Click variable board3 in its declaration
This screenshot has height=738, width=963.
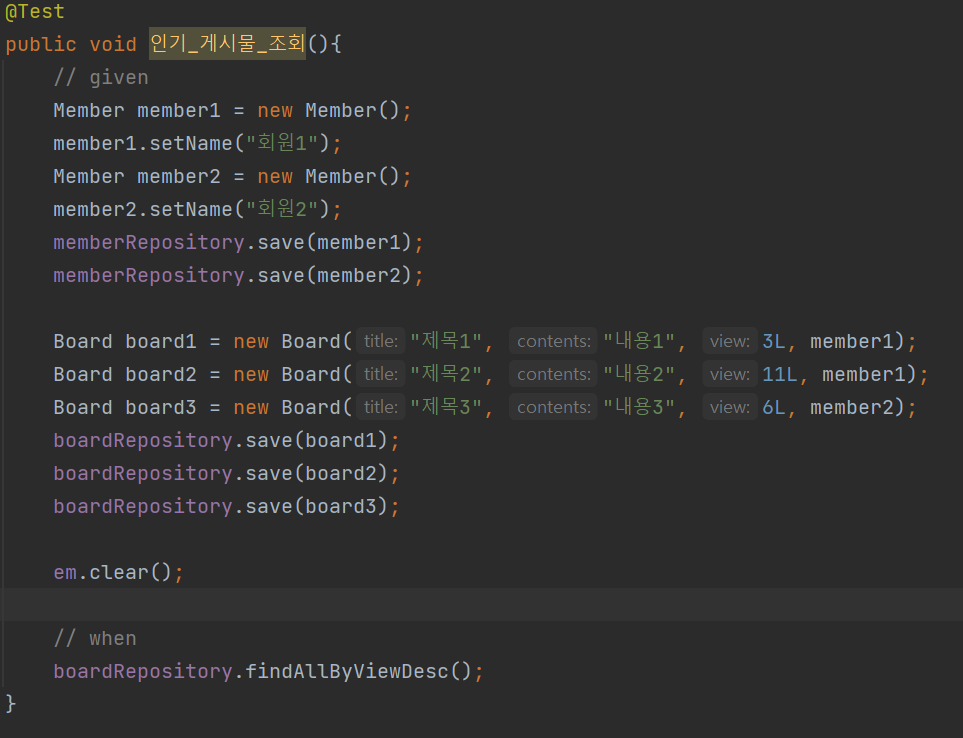pos(161,408)
